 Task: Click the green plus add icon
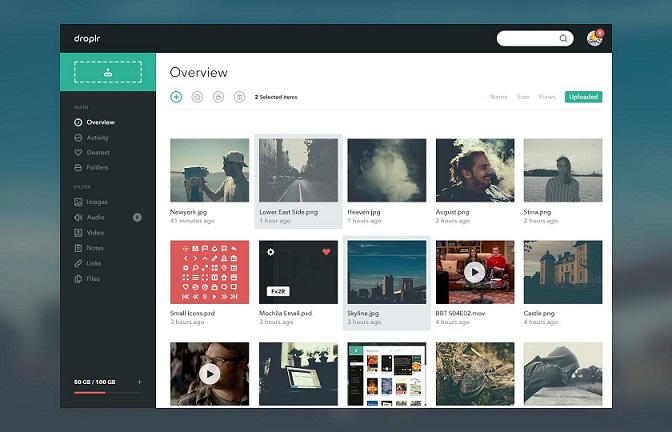click(176, 97)
